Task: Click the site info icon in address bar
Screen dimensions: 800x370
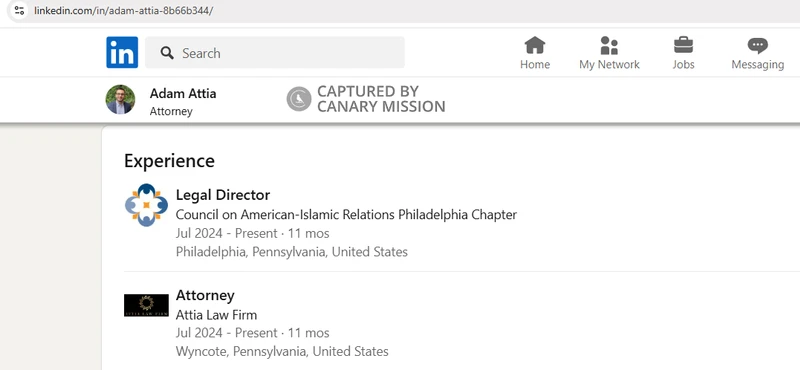Action: click(19, 10)
